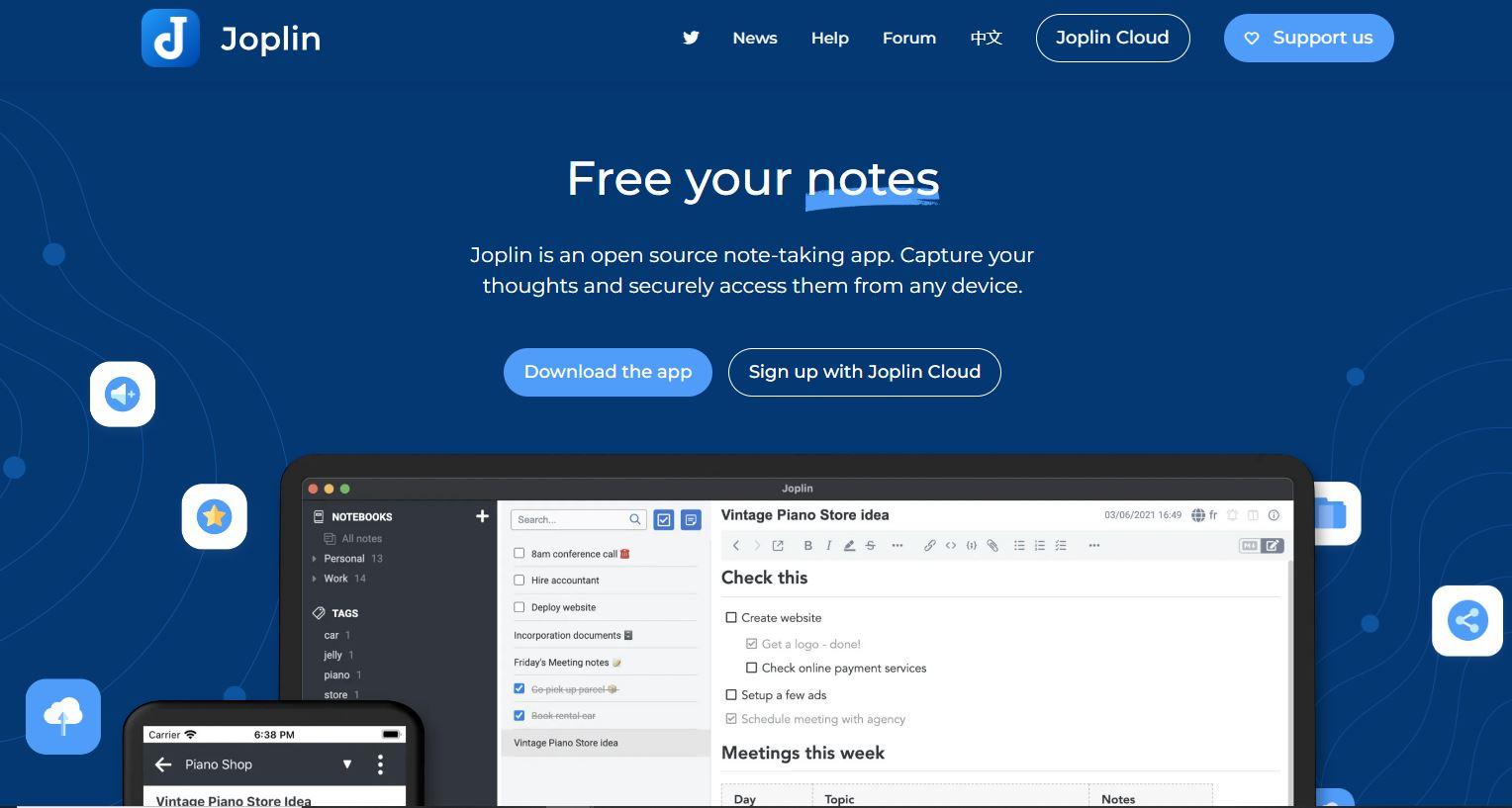Click the new to-do button icon

coord(664,519)
